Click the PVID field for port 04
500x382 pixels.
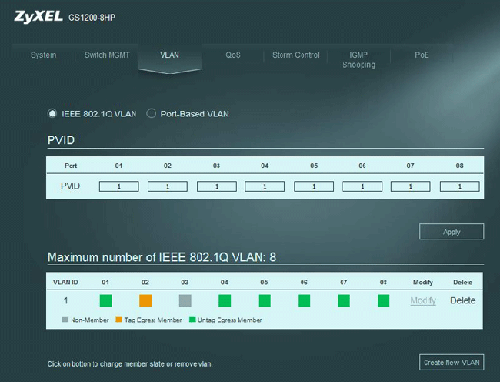tap(265, 186)
